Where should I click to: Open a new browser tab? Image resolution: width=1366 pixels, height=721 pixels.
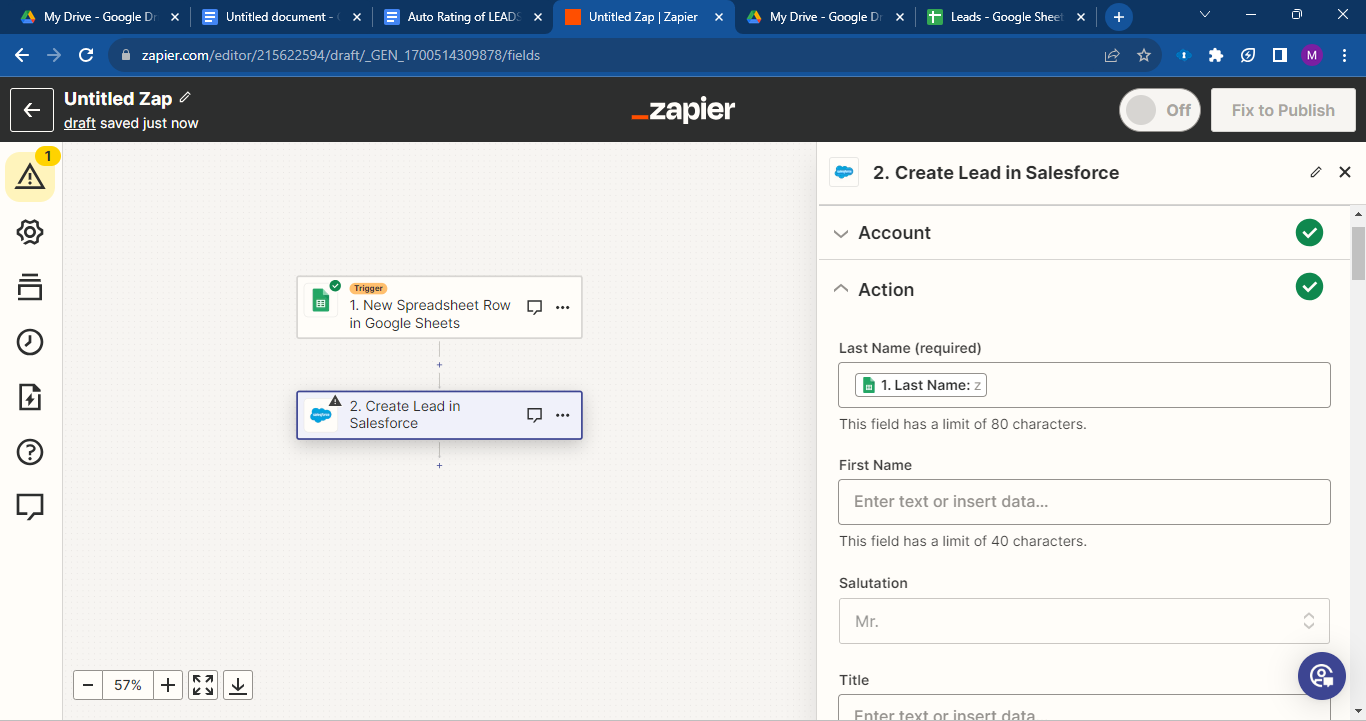tap(1119, 17)
